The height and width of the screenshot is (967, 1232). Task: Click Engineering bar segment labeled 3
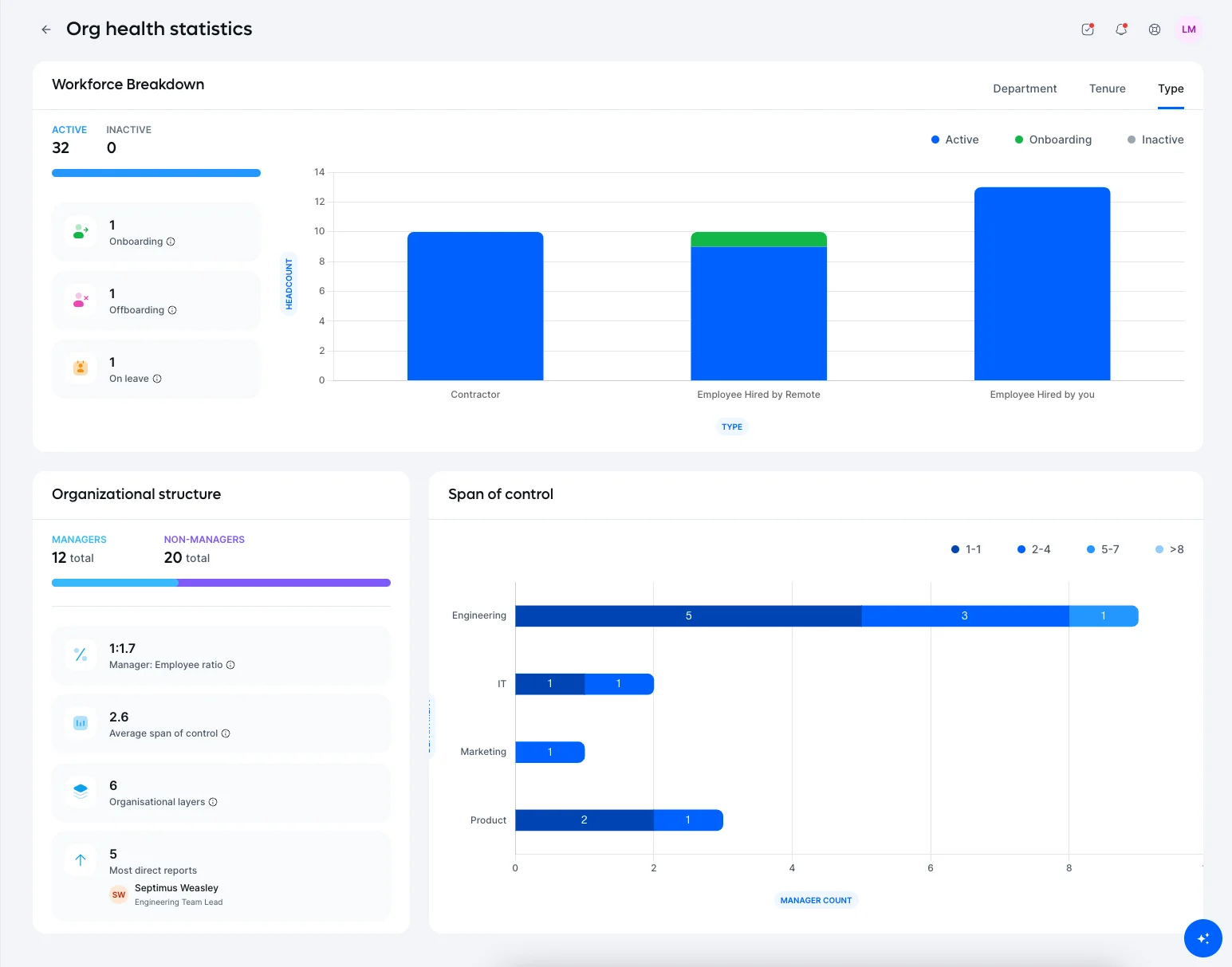point(965,616)
